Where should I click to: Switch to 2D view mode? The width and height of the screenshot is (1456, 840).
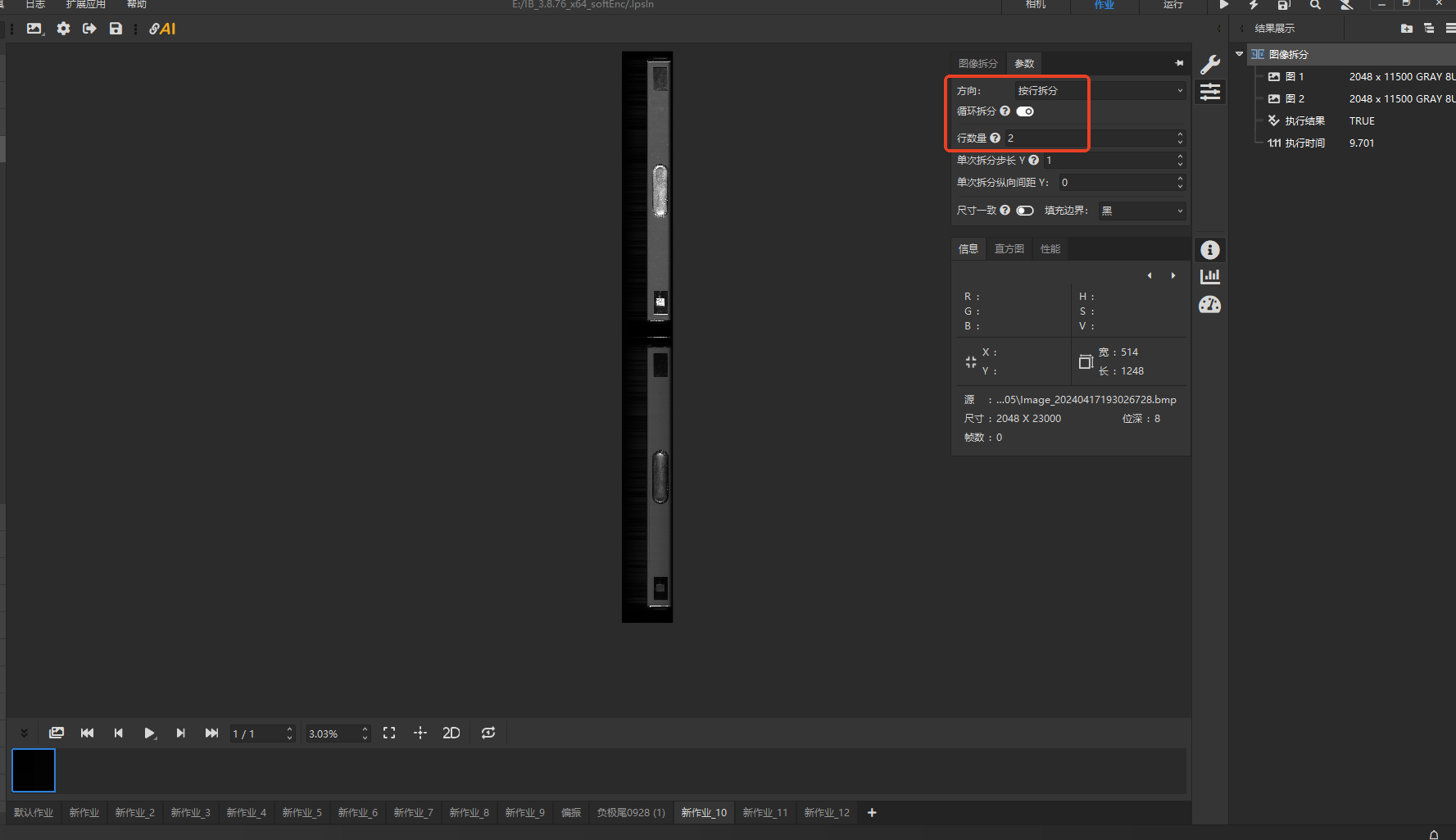451,733
